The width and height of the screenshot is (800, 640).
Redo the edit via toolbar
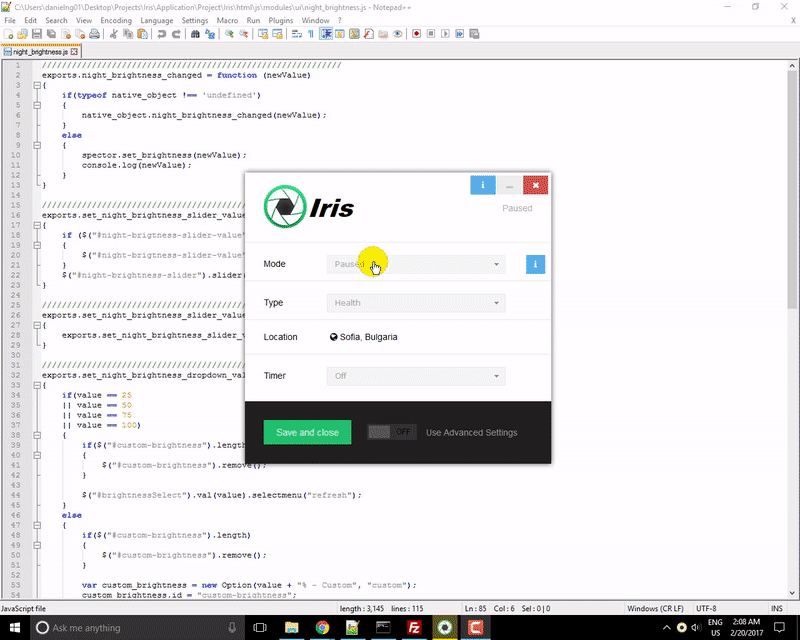pos(176,34)
